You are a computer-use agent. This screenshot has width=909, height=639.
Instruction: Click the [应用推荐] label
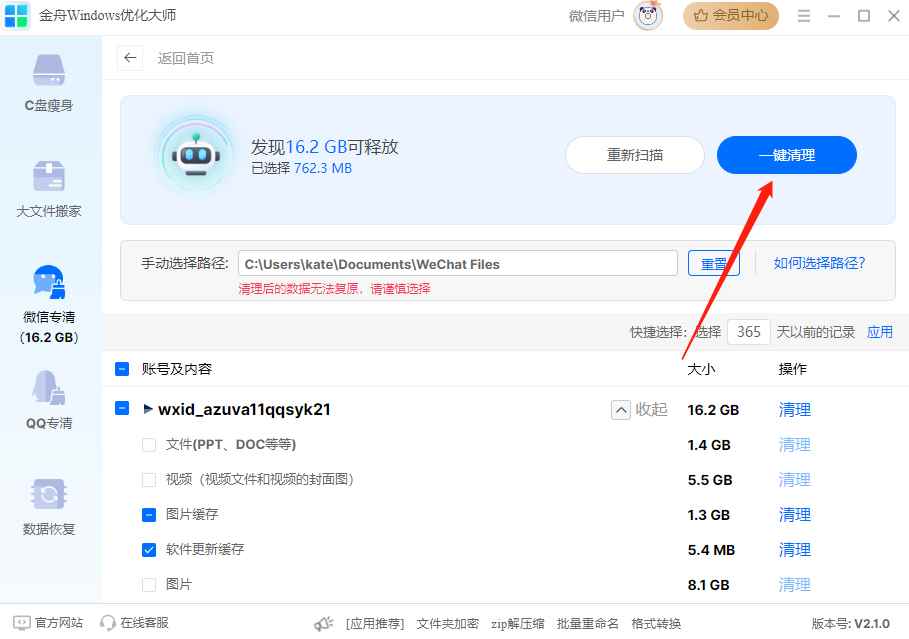click(375, 624)
